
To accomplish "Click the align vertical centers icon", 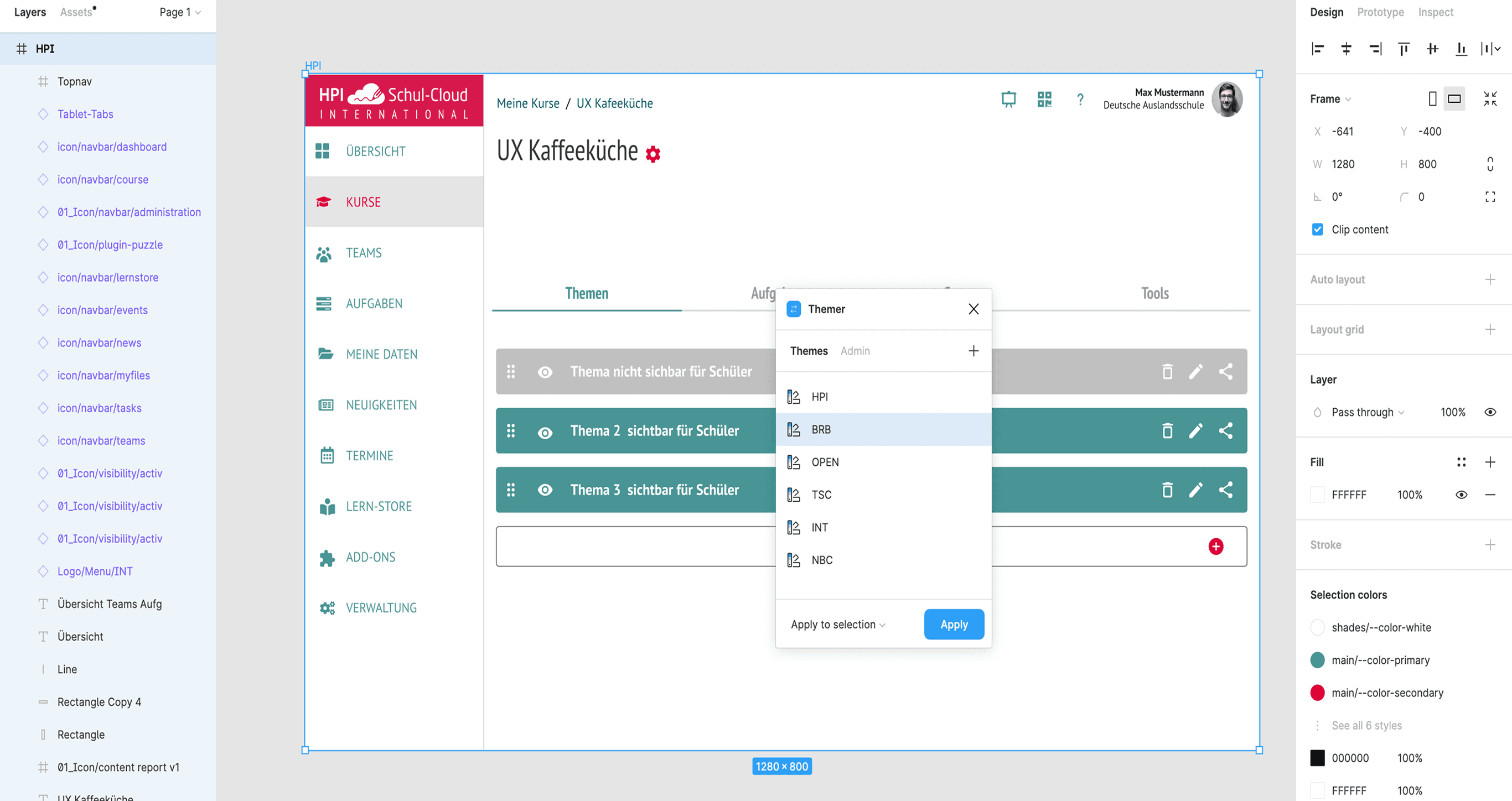I will tap(1432, 49).
